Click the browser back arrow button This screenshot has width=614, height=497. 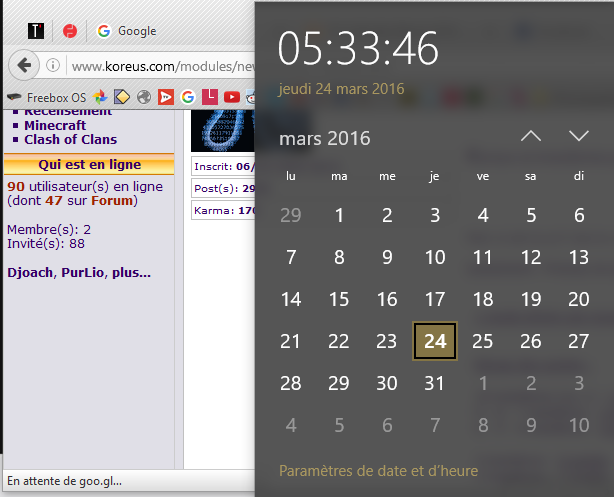pos(24,66)
